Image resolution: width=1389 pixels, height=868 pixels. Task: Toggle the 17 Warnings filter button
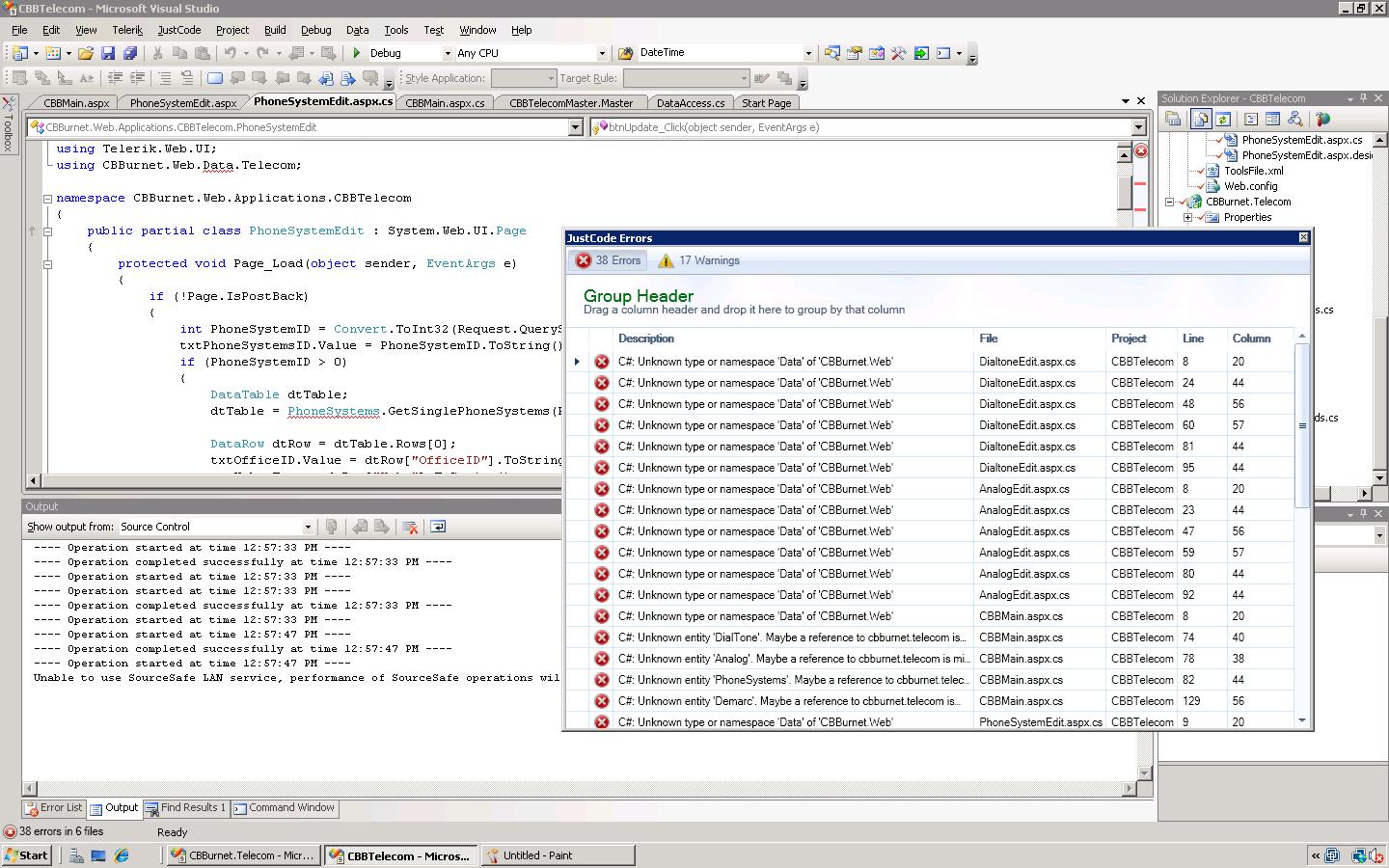point(698,260)
